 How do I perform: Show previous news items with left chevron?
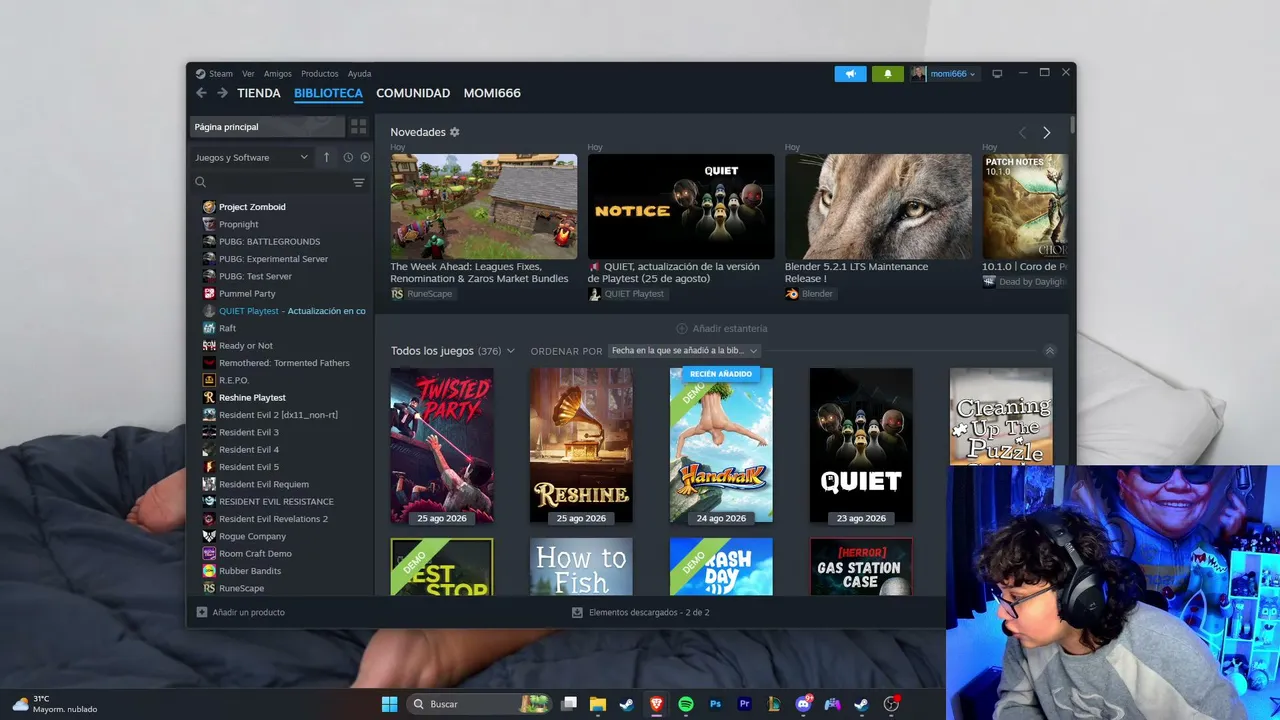[x=1022, y=132]
